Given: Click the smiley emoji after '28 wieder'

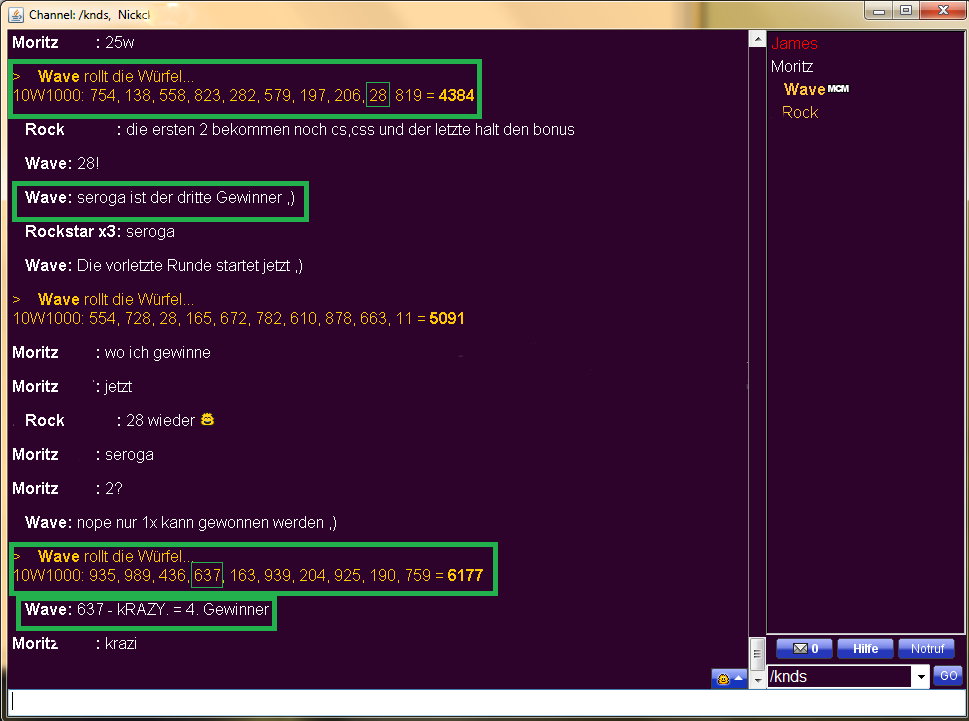Looking at the screenshot, I should 208,420.
